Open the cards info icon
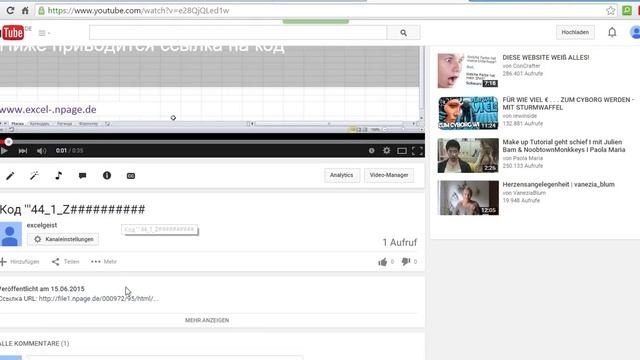The width and height of the screenshot is (640, 360). click(x=107, y=175)
